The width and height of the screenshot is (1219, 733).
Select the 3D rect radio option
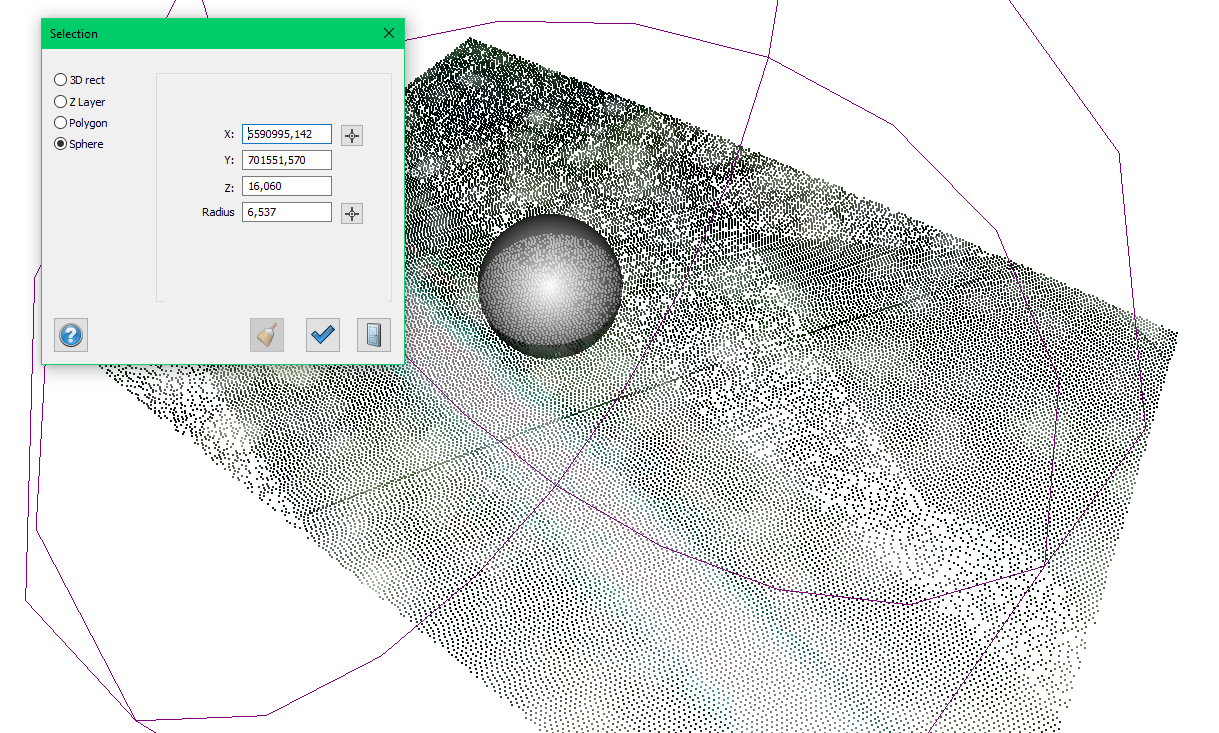coord(61,80)
